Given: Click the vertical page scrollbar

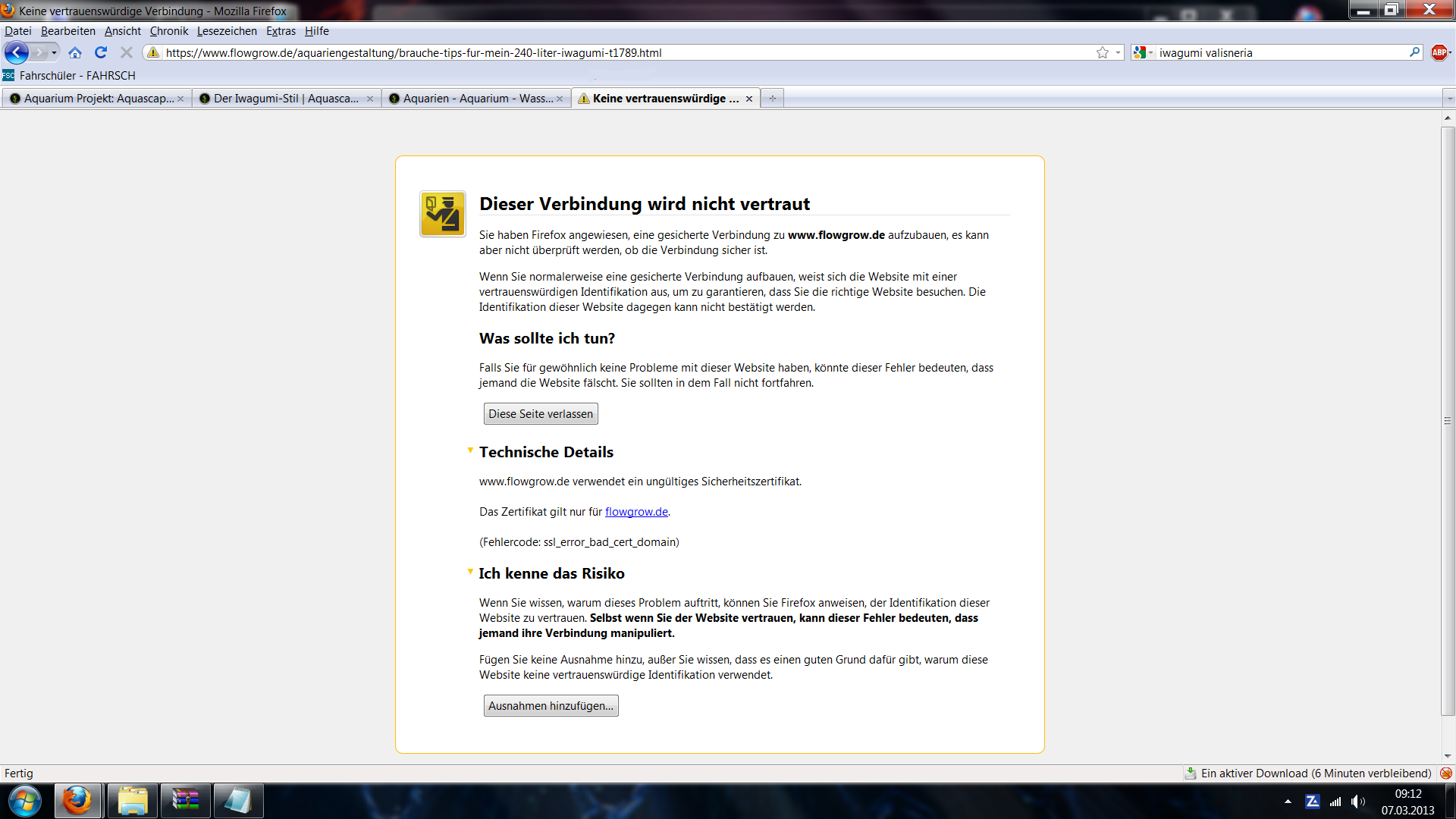Looking at the screenshot, I should tap(1448, 421).
